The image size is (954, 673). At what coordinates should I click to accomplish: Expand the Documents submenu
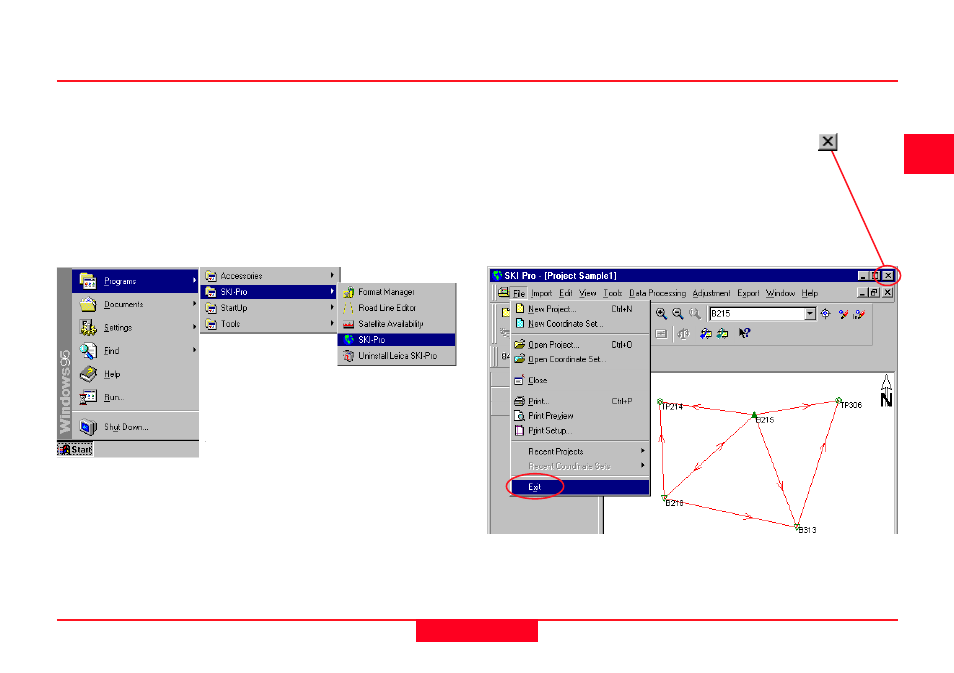(135, 304)
